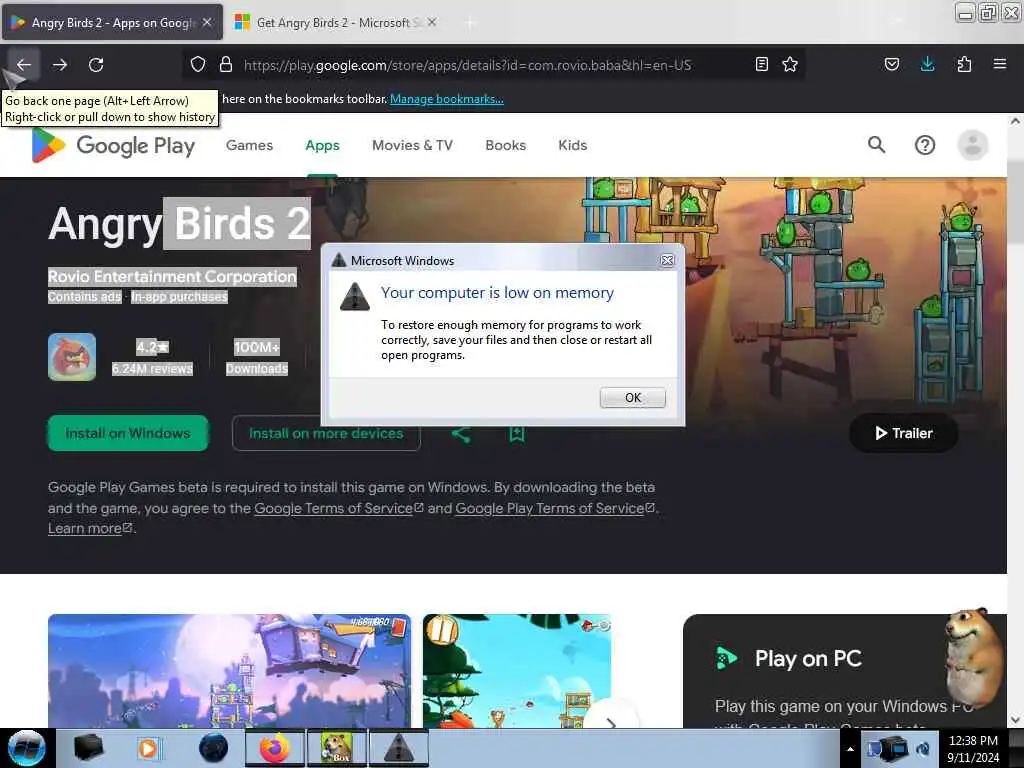Share the Angry Birds 2 app

(x=461, y=434)
